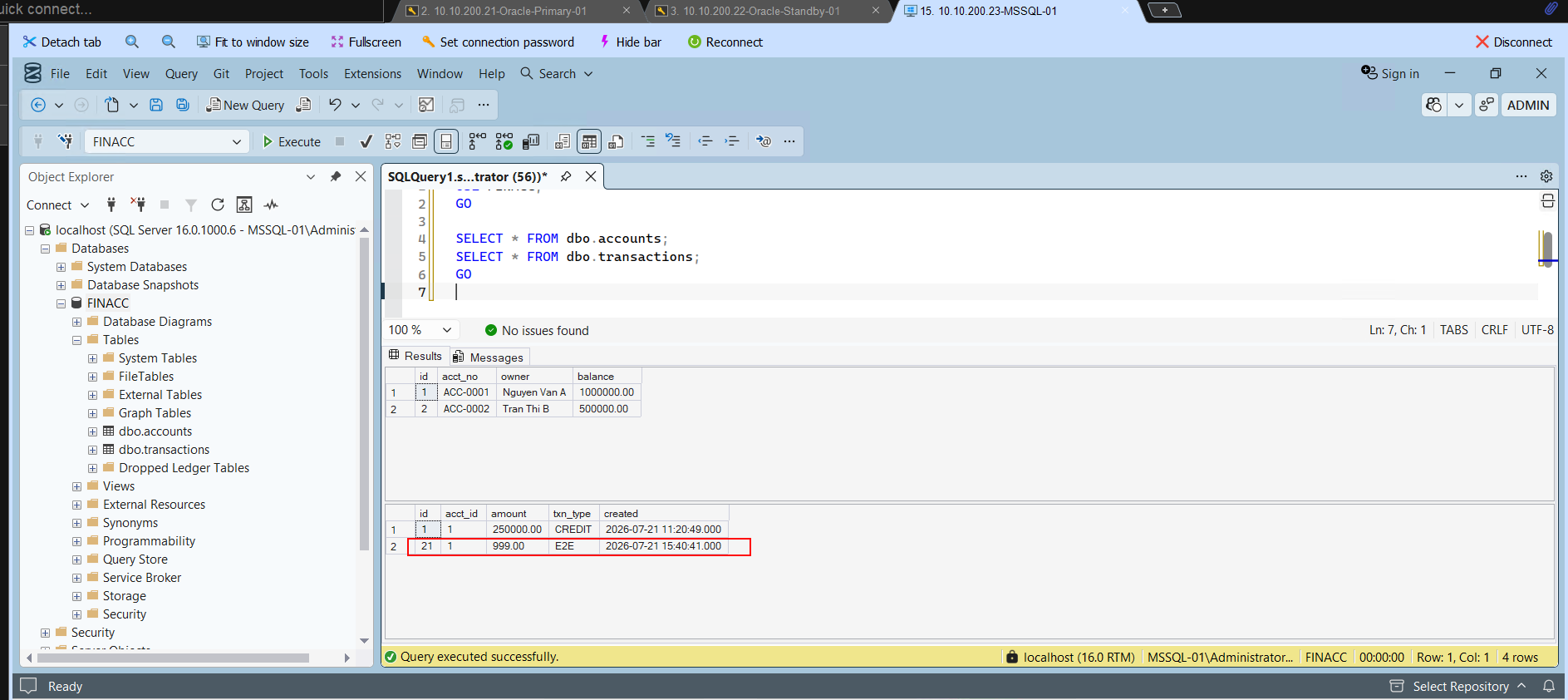Comment out selected lines icon
The height and width of the screenshot is (700, 1568).
648,141
